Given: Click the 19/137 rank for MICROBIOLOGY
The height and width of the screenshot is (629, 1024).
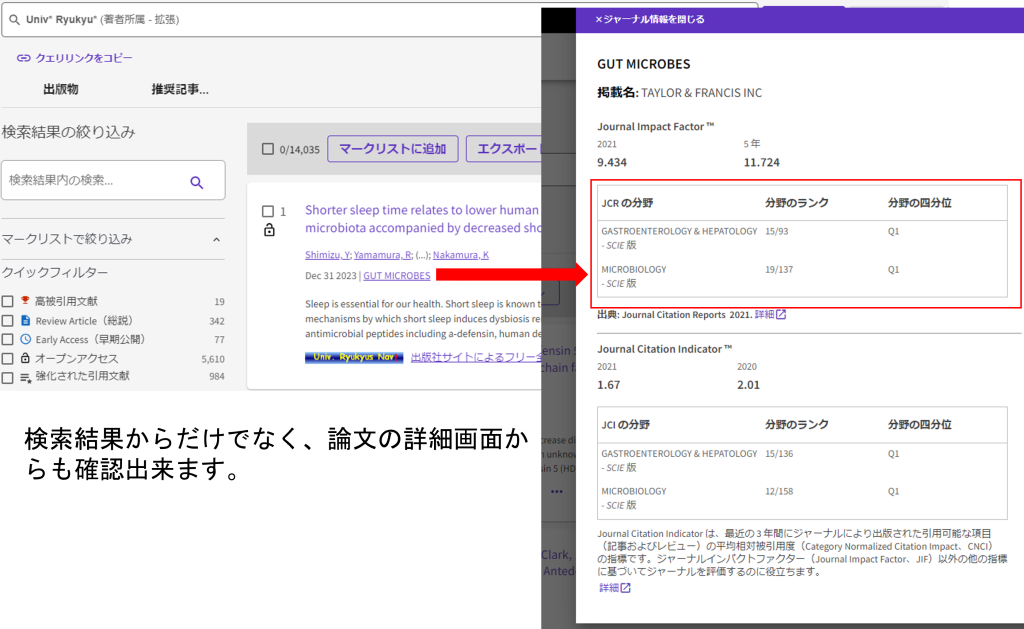Looking at the screenshot, I should click(779, 269).
